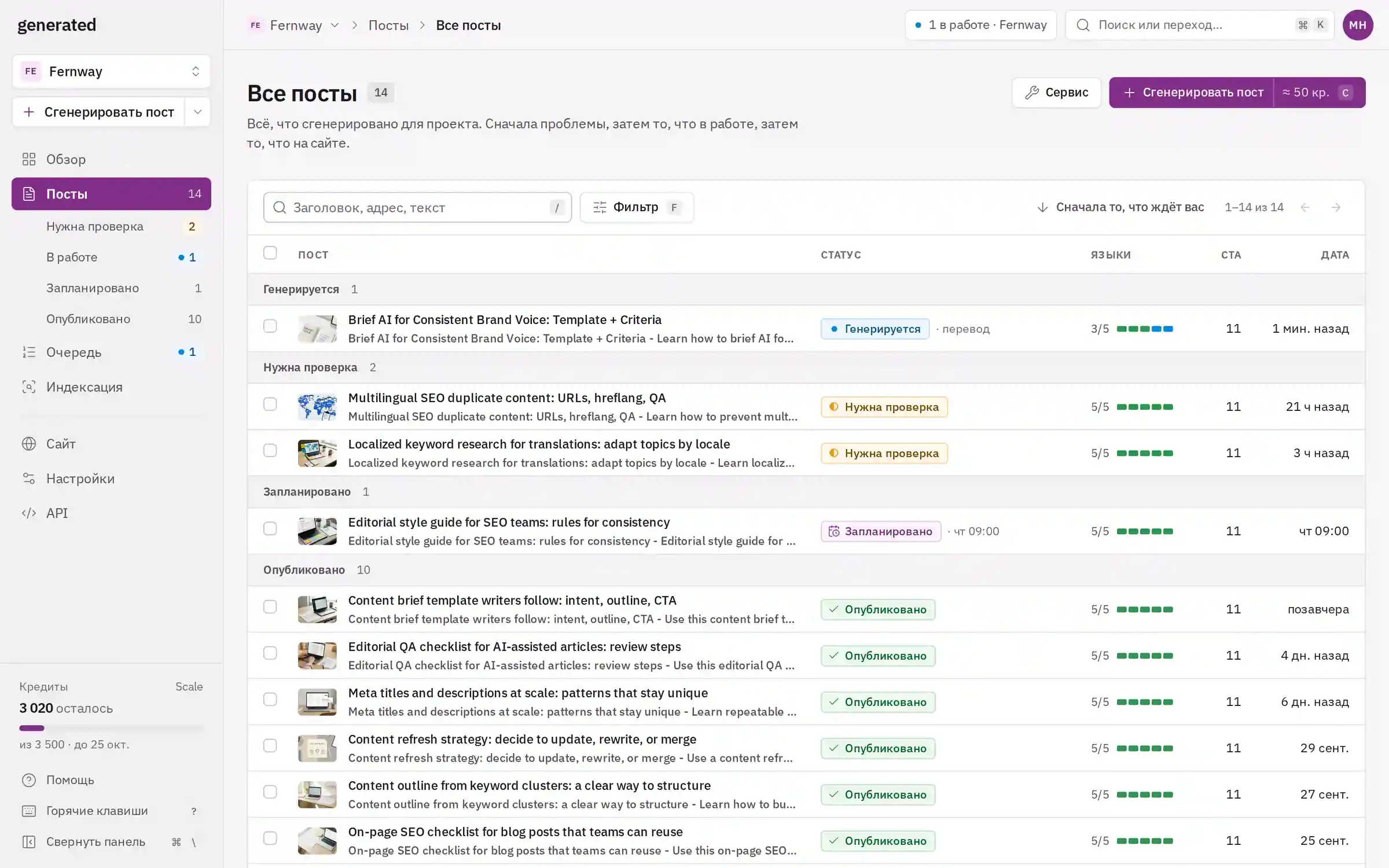The image size is (1389, 868).
Task: Click the credits remaining progress bar
Action: tap(111, 728)
